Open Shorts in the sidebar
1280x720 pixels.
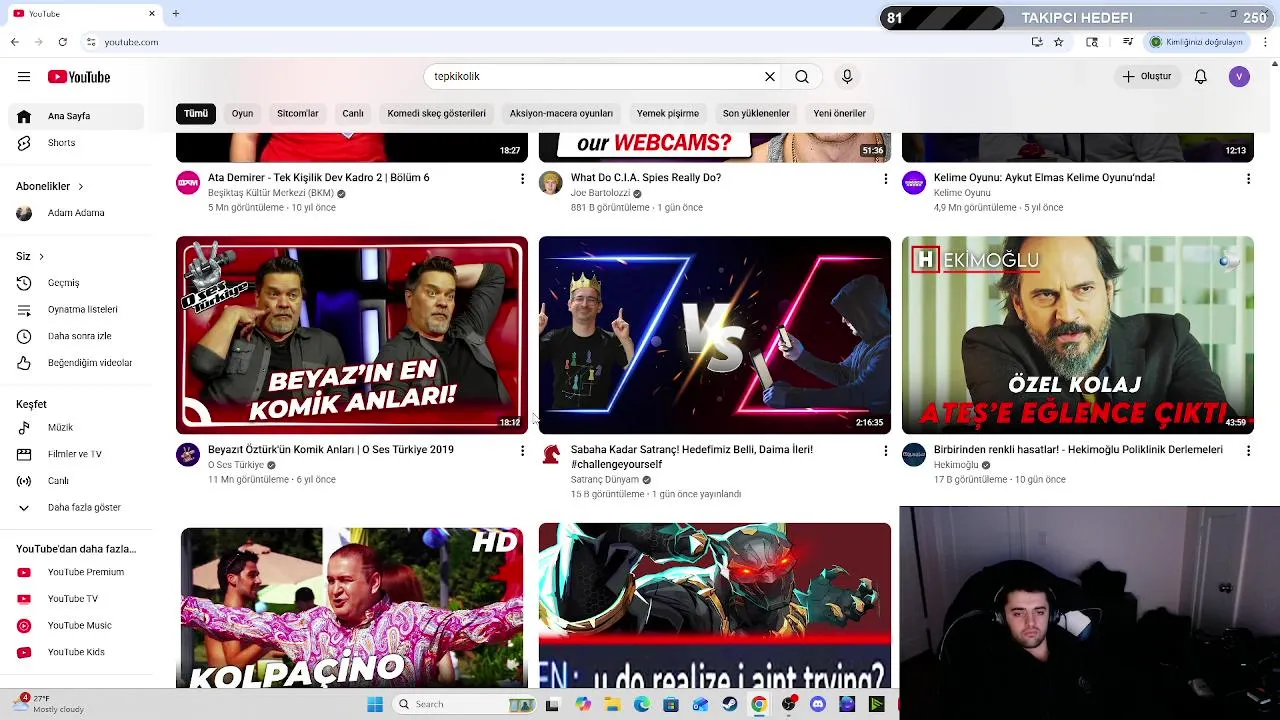78,143
